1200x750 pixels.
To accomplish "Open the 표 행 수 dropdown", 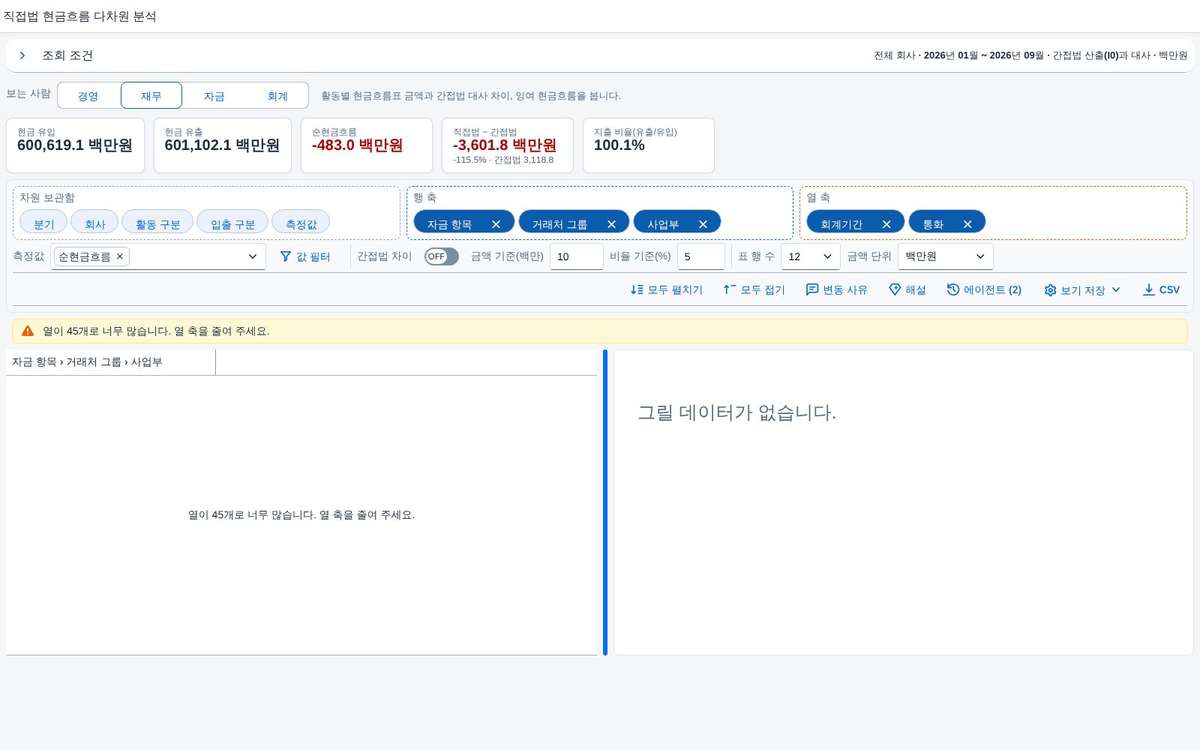I will pyautogui.click(x=810, y=257).
